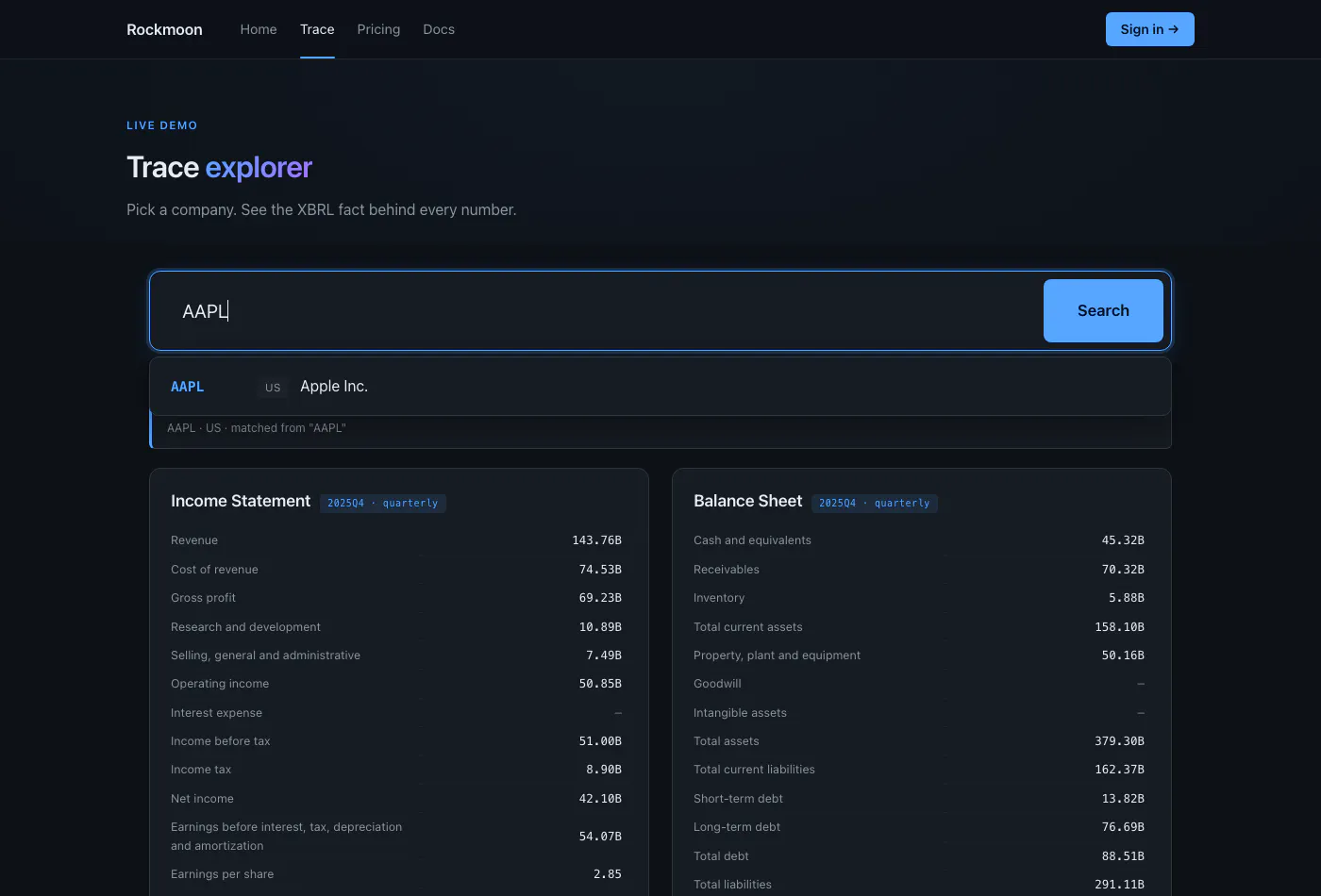Click the Earnings per share value 2.85

pyautogui.click(x=608, y=874)
